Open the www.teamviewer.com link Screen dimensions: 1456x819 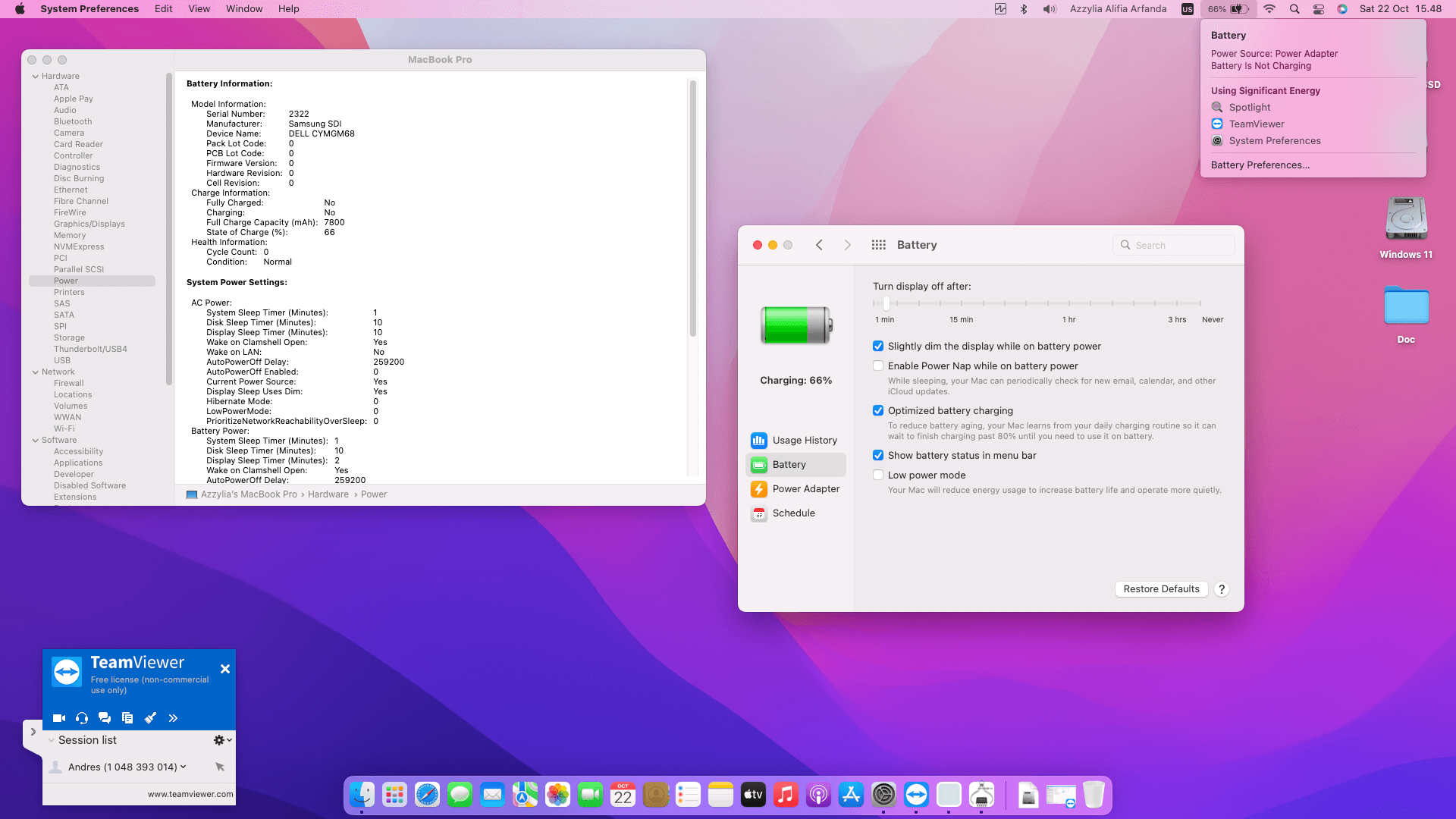coord(190,794)
